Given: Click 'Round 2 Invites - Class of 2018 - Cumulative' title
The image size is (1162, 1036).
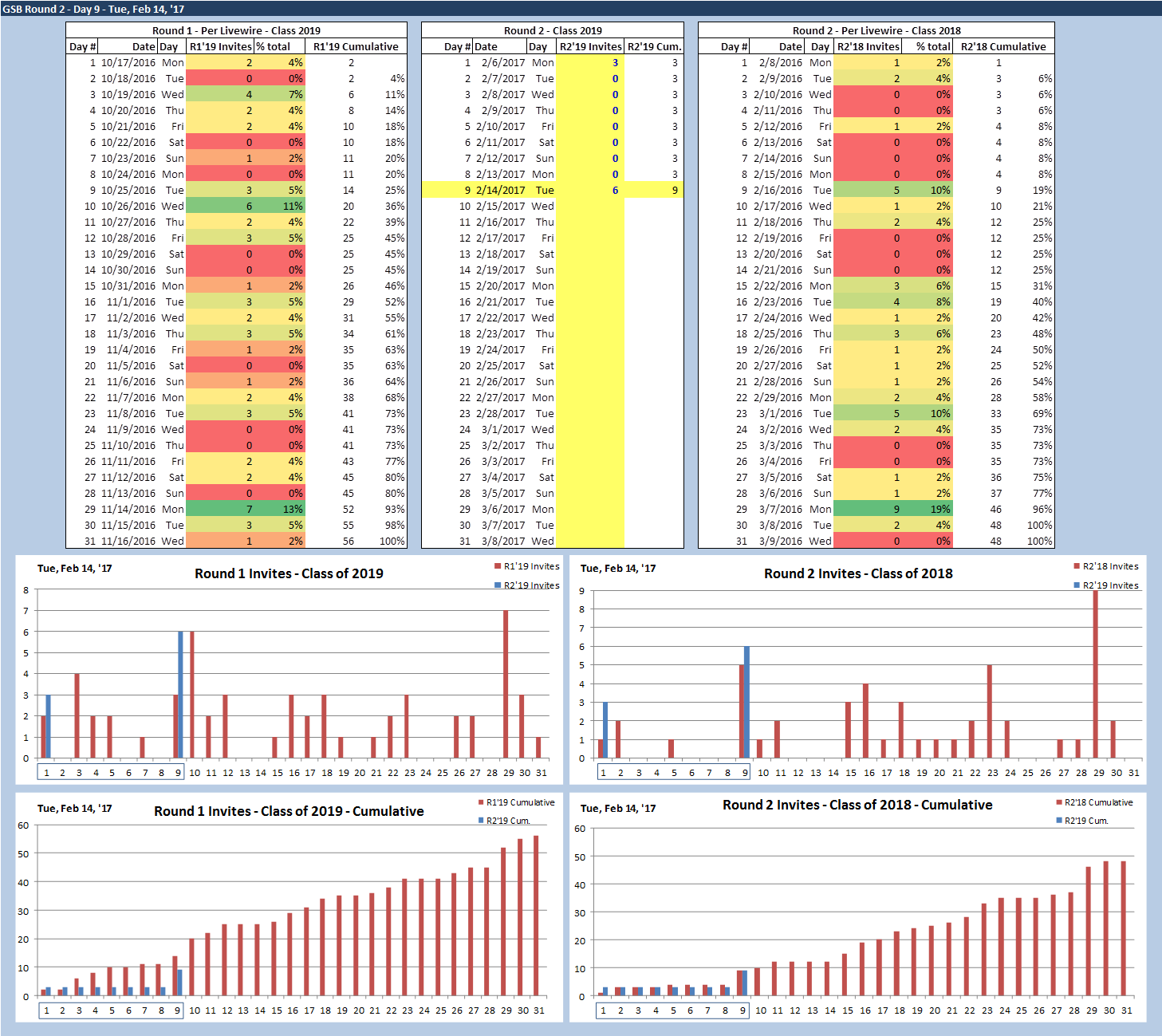Looking at the screenshot, I should [x=857, y=805].
